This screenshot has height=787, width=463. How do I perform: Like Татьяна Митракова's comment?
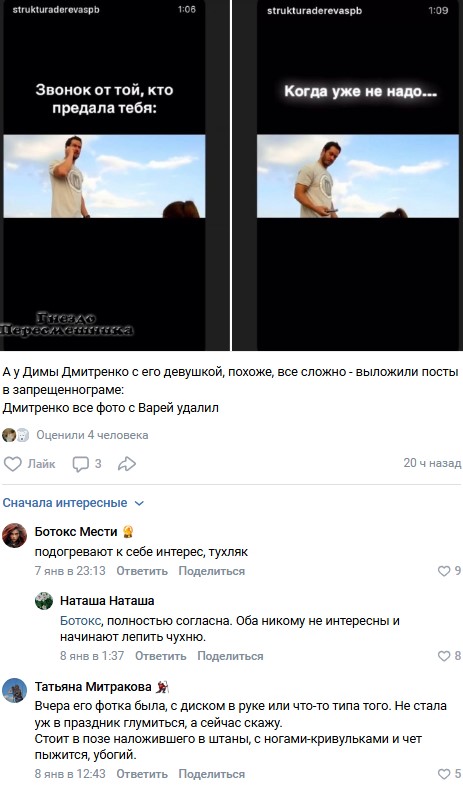coord(449,773)
